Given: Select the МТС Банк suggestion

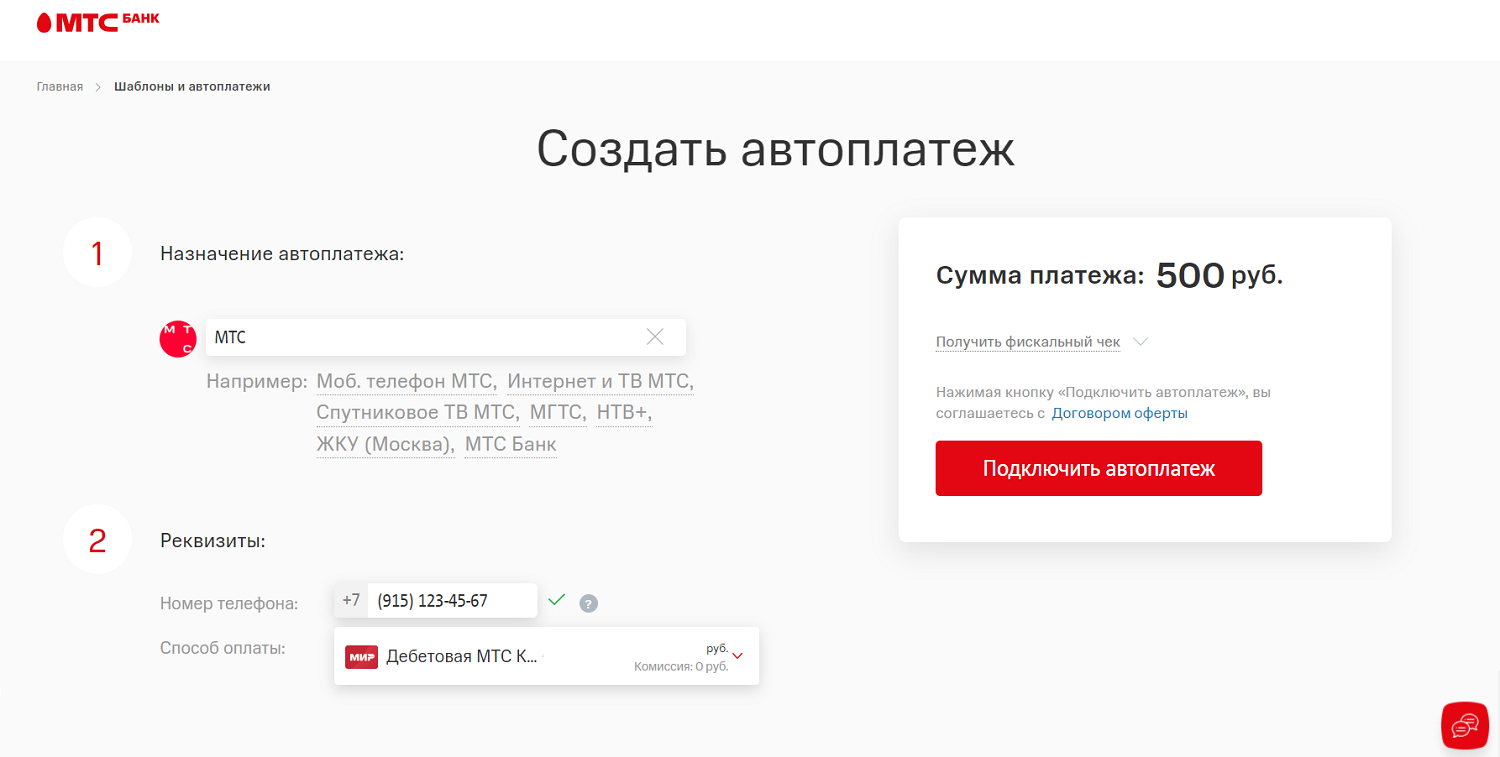Looking at the screenshot, I should point(511,445).
